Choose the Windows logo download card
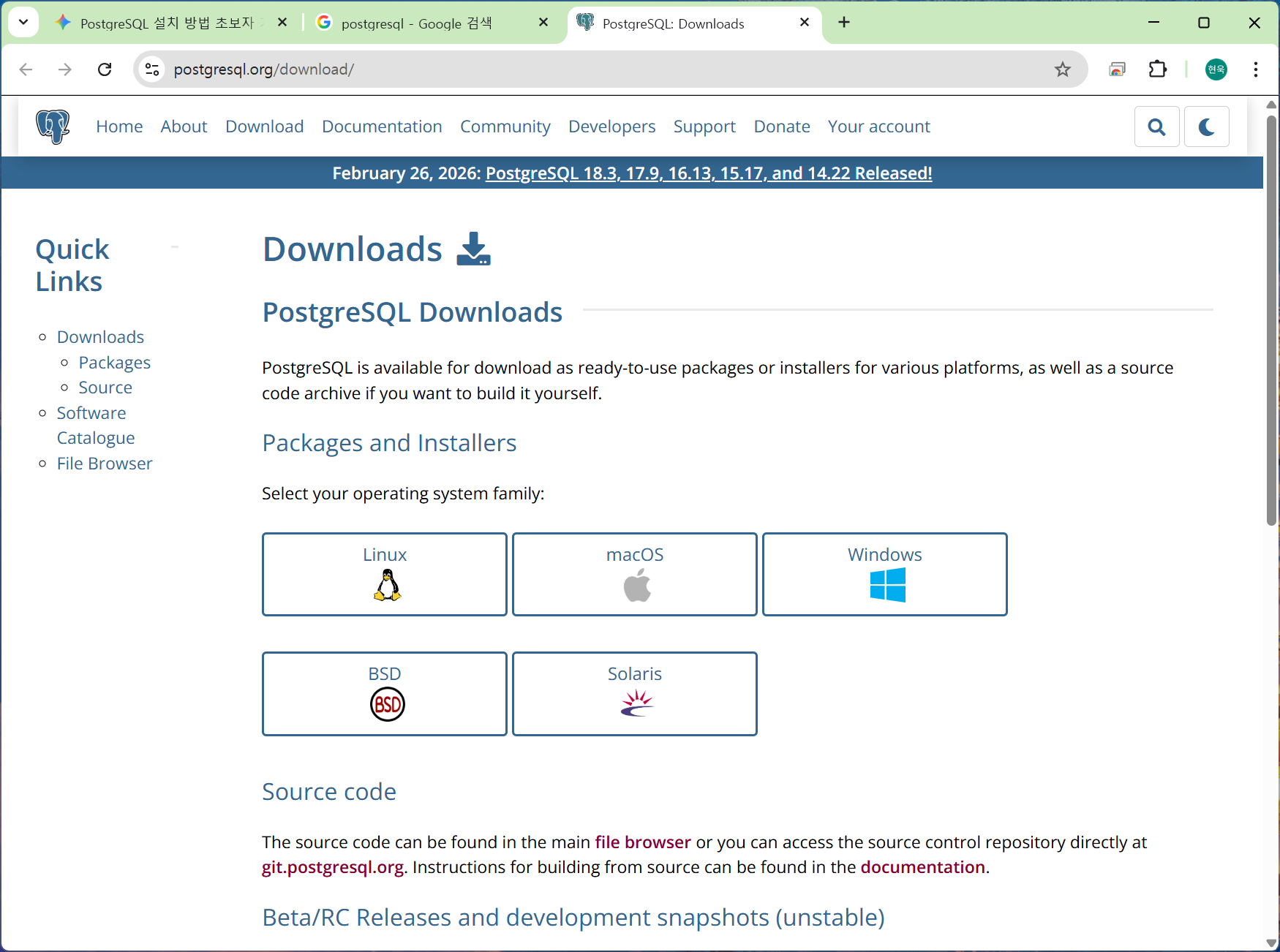This screenshot has width=1280, height=952. click(x=885, y=574)
